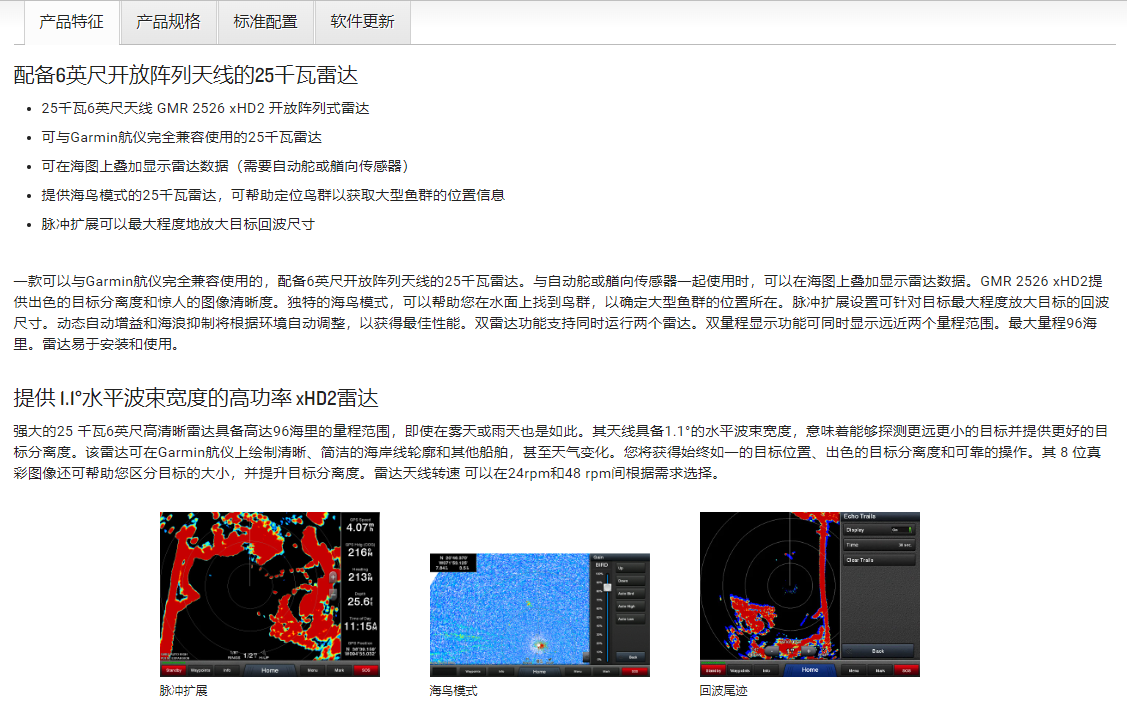This screenshot has width=1127, height=702.
Task: View the 海鸟模式 bird mode screenshot thumbnail
Action: [540, 615]
